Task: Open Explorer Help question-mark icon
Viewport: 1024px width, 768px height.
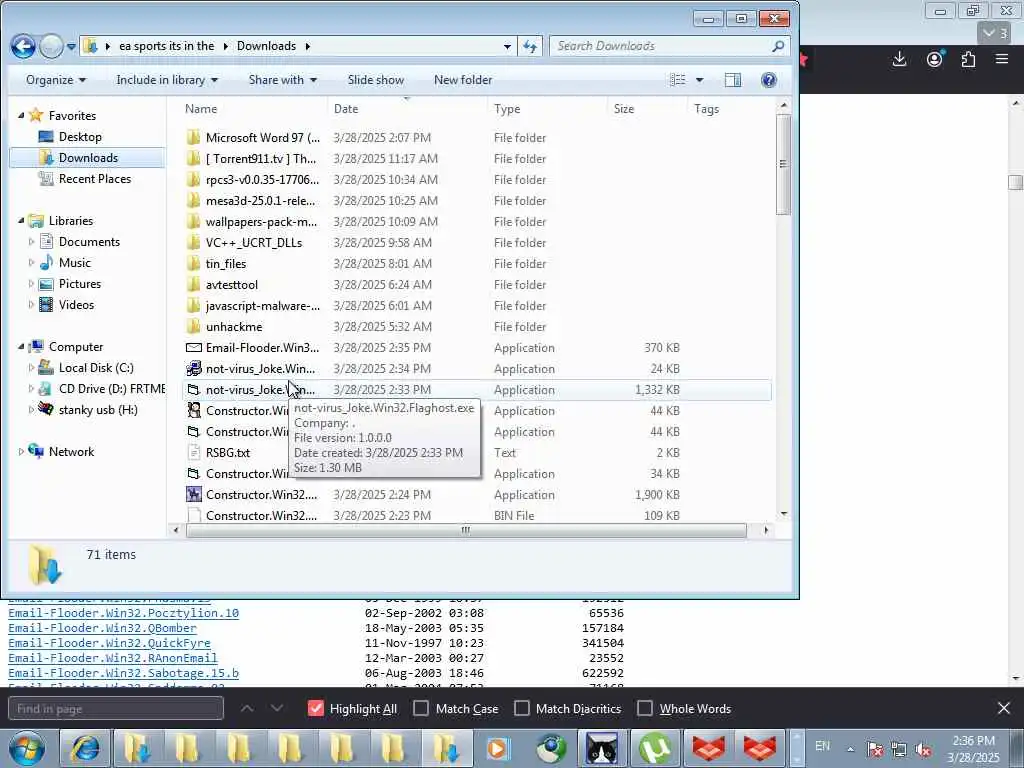Action: coord(769,80)
